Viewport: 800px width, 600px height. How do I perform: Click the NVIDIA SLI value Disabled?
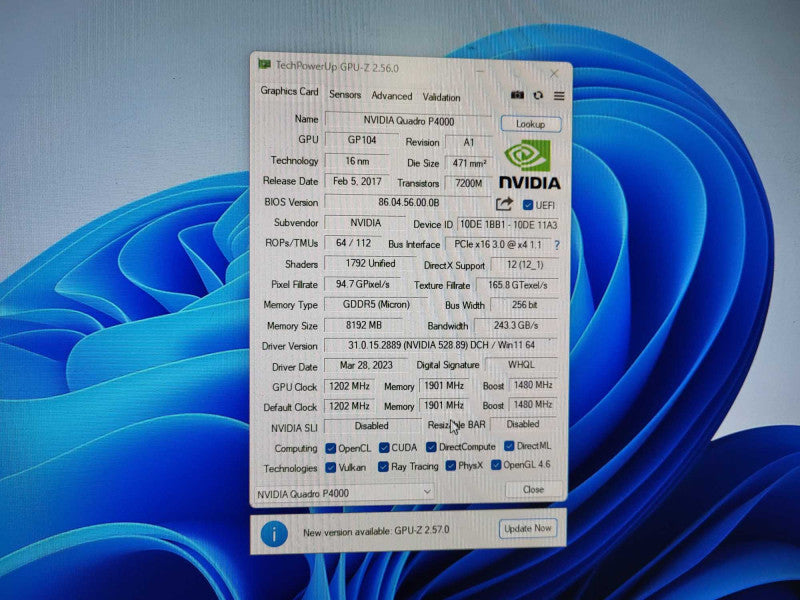point(371,426)
